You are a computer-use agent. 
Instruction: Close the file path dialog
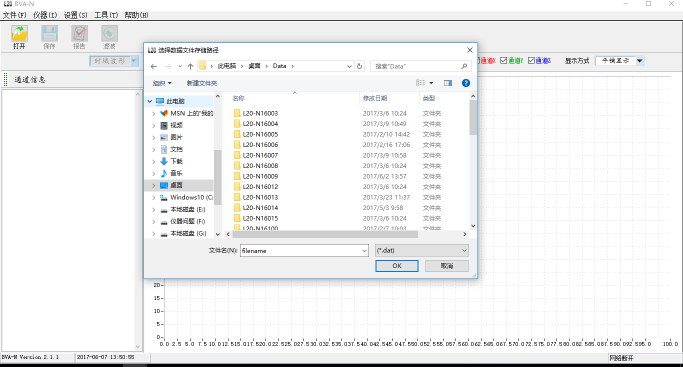(x=470, y=50)
